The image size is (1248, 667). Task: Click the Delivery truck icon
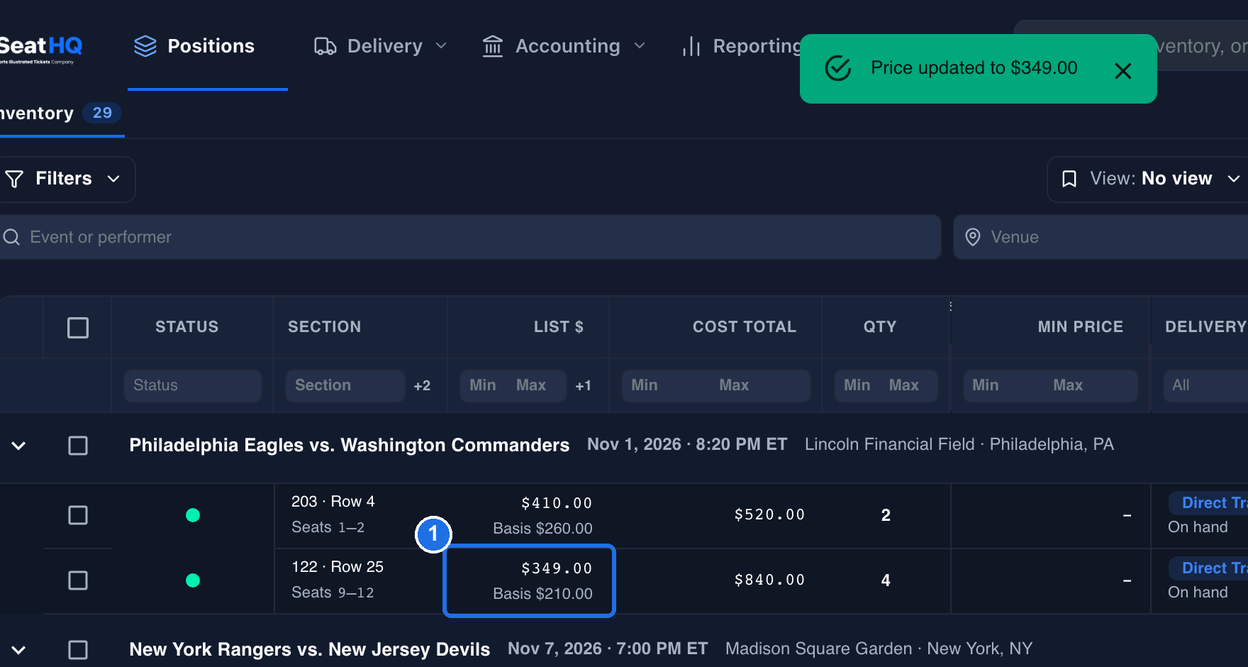pyautogui.click(x=325, y=46)
